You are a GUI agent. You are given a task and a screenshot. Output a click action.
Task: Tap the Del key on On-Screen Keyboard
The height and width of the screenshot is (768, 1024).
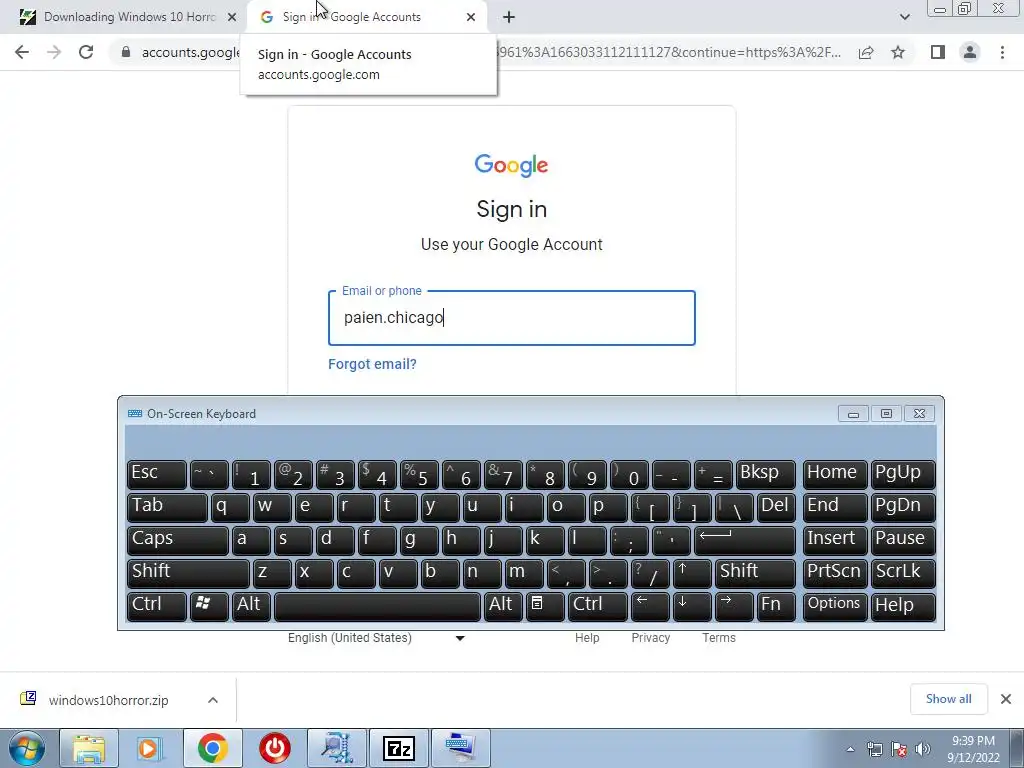pyautogui.click(x=776, y=507)
